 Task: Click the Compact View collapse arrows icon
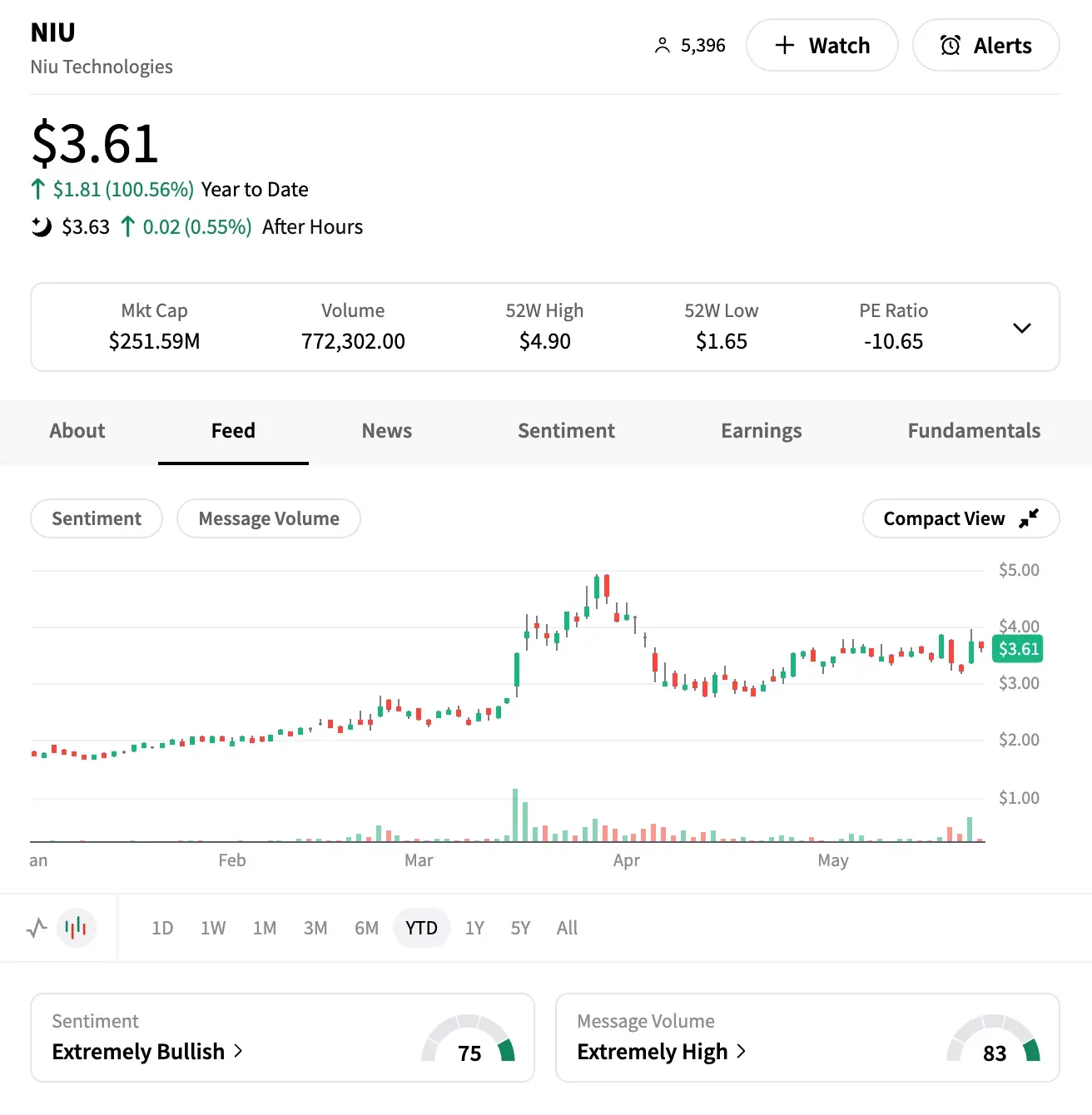pos(1029,518)
